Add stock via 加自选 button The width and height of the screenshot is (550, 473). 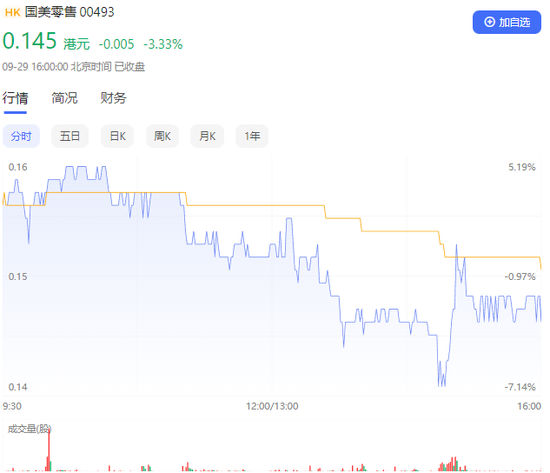(x=507, y=22)
